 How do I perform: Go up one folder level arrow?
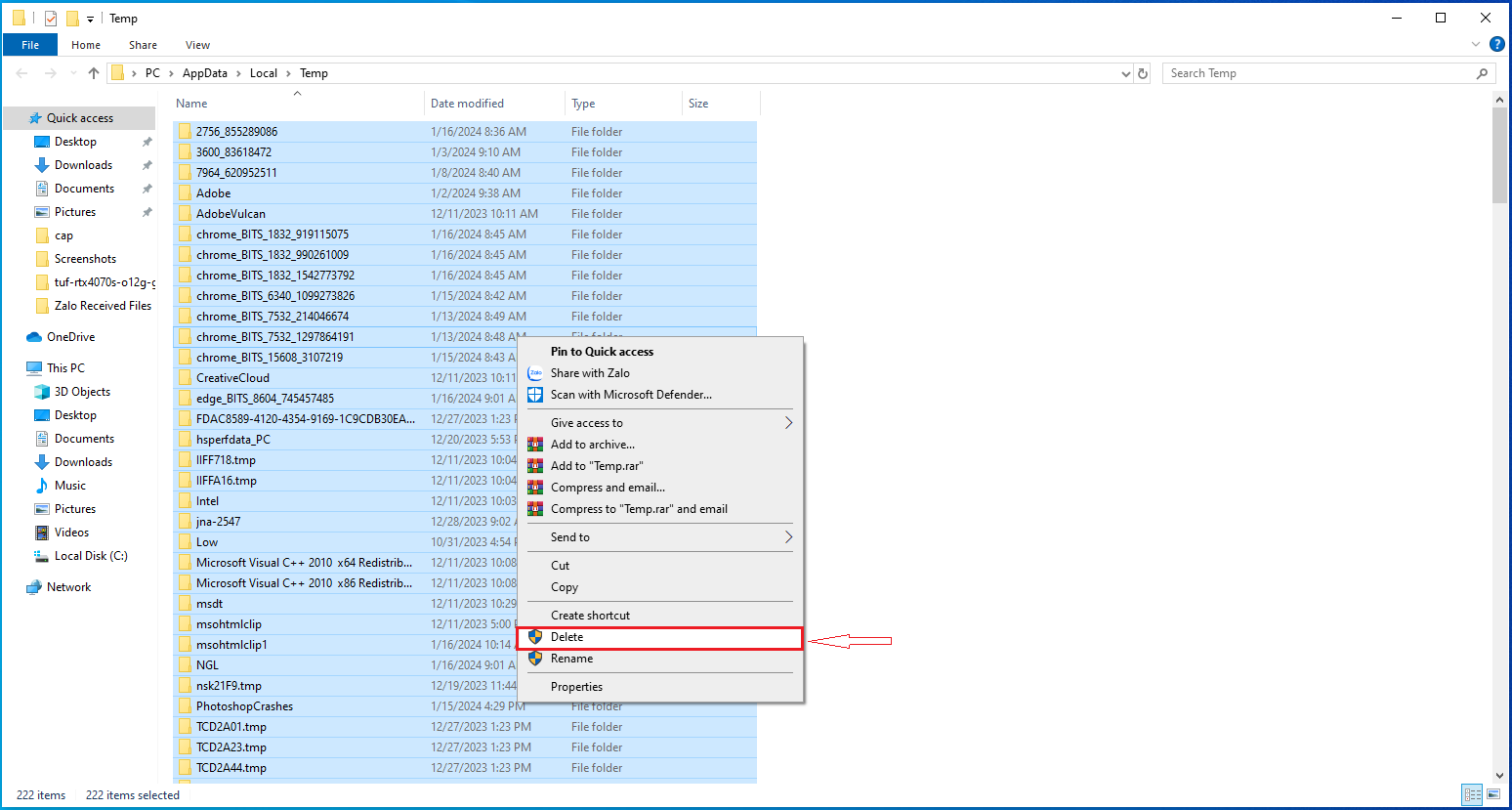[x=94, y=73]
